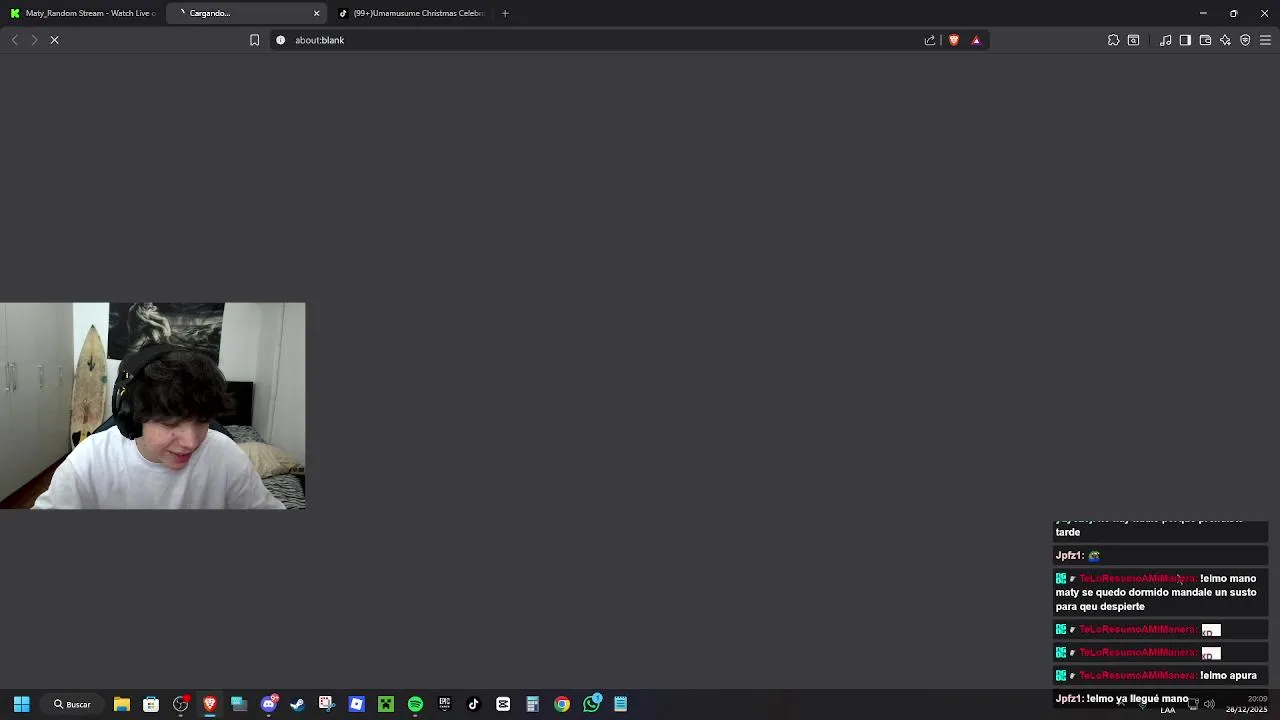Screen dimensions: 1280x720
Task: Open the tab search icon
Action: coord(1133,40)
